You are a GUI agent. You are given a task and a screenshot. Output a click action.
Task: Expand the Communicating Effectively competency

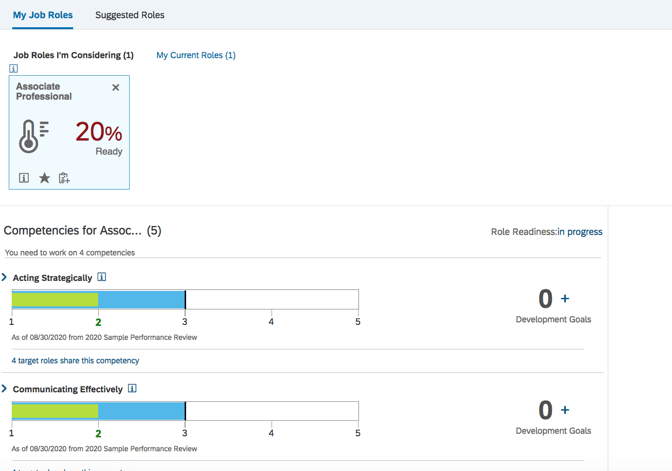5,388
